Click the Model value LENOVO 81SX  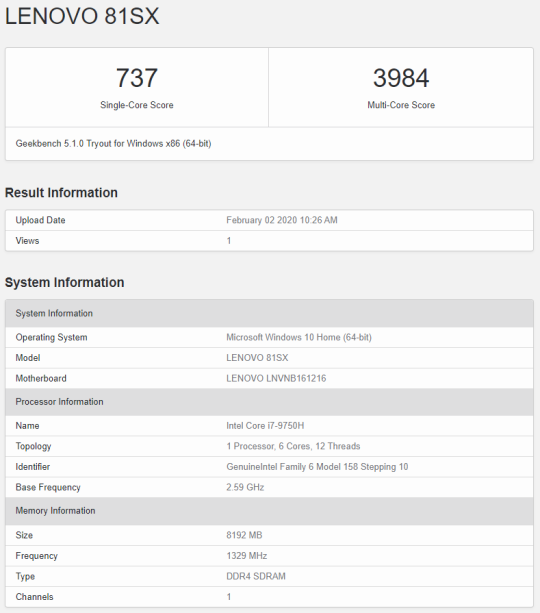257,358
